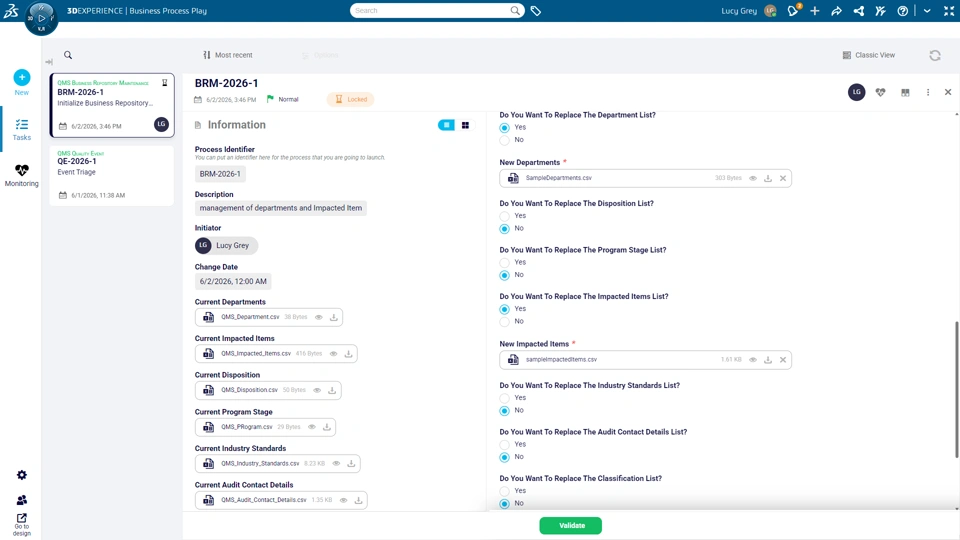
Task: Open users icon in sidebar
Action: coord(21,500)
